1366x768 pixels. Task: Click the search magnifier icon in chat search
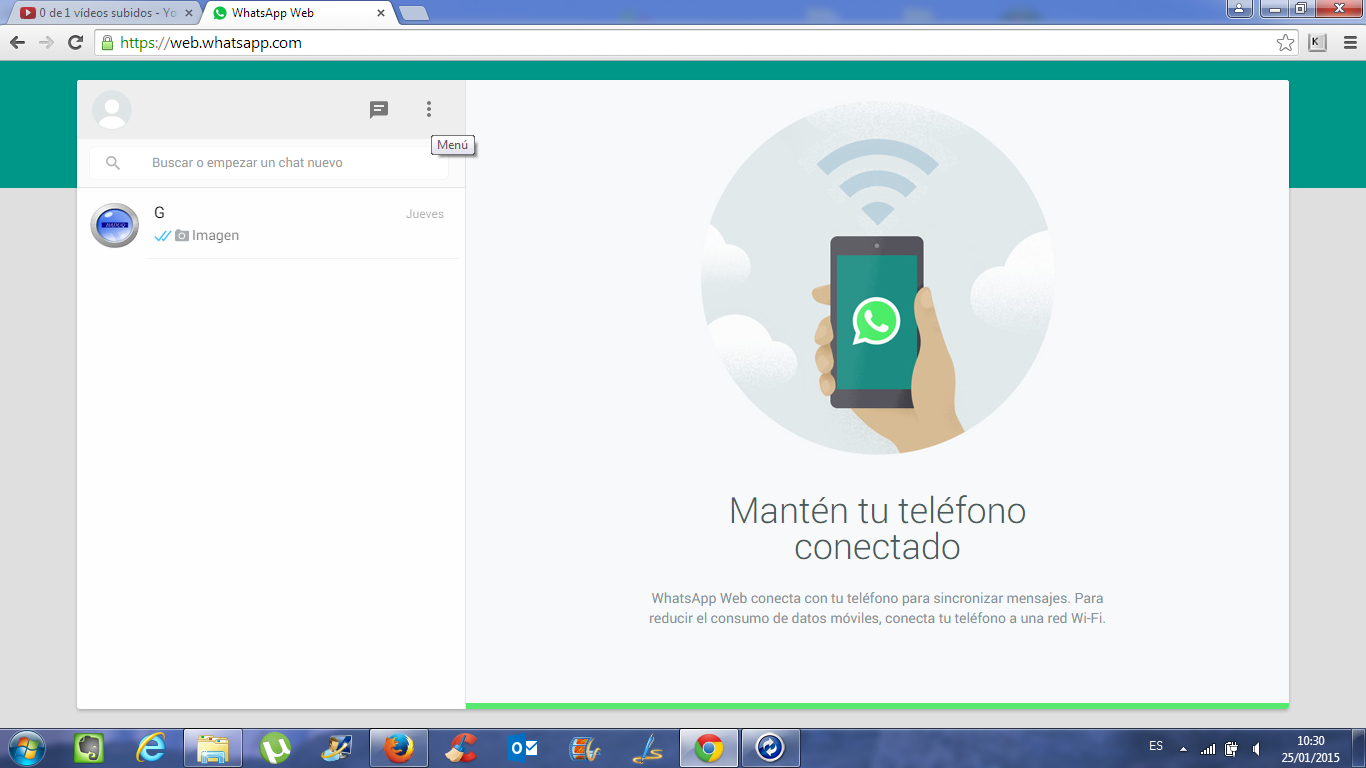[x=113, y=163]
